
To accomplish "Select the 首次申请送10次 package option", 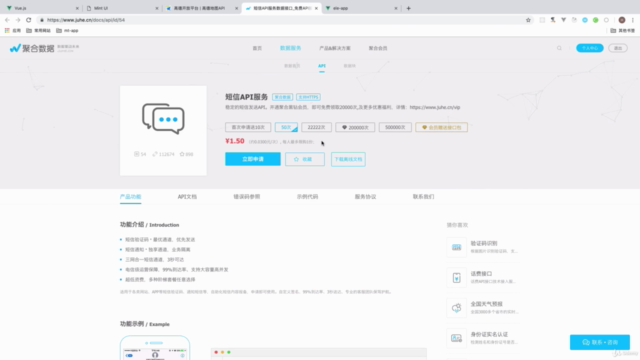I will click(248, 127).
